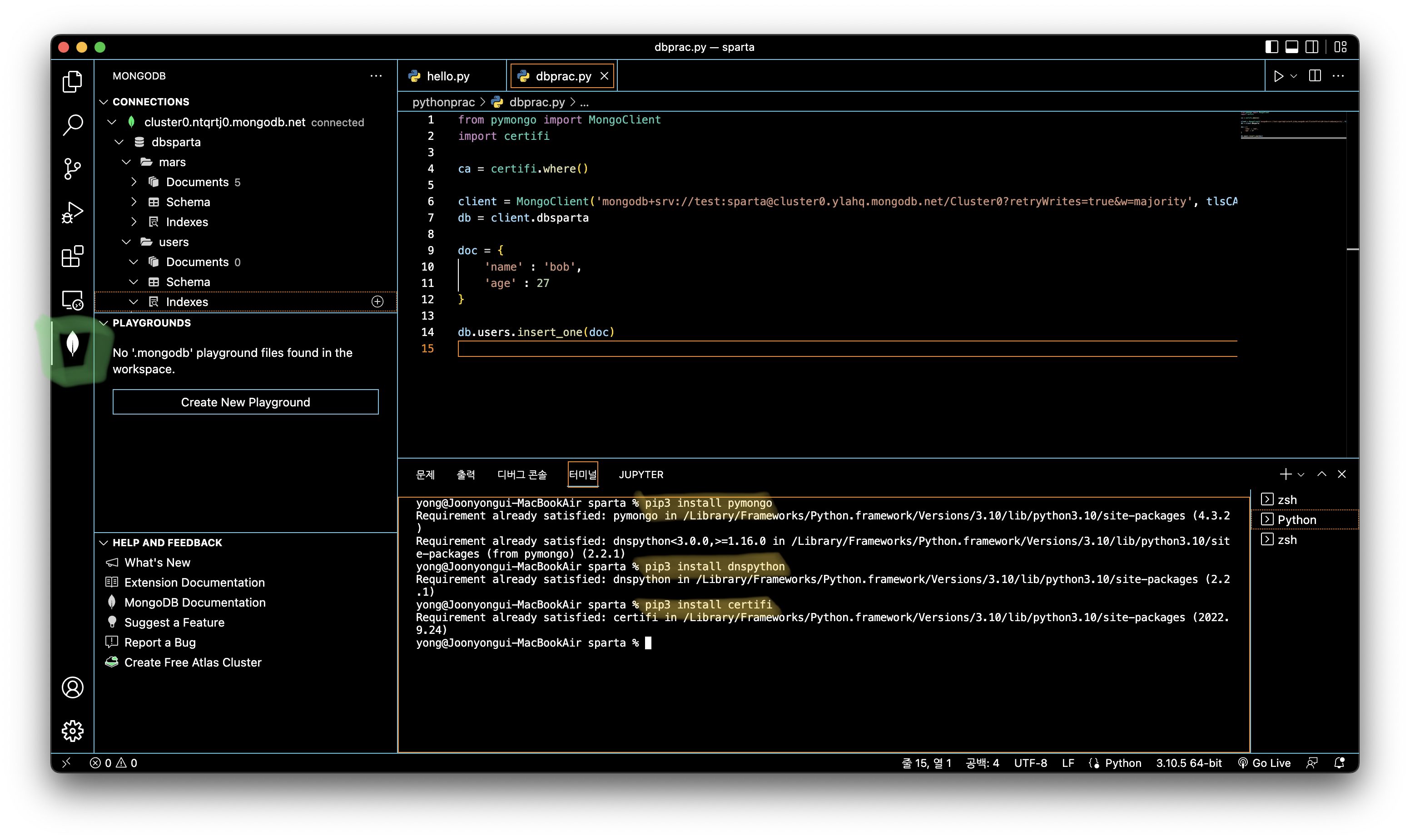Open Extension Documentation link
This screenshot has height=840, width=1410.
coord(194,583)
